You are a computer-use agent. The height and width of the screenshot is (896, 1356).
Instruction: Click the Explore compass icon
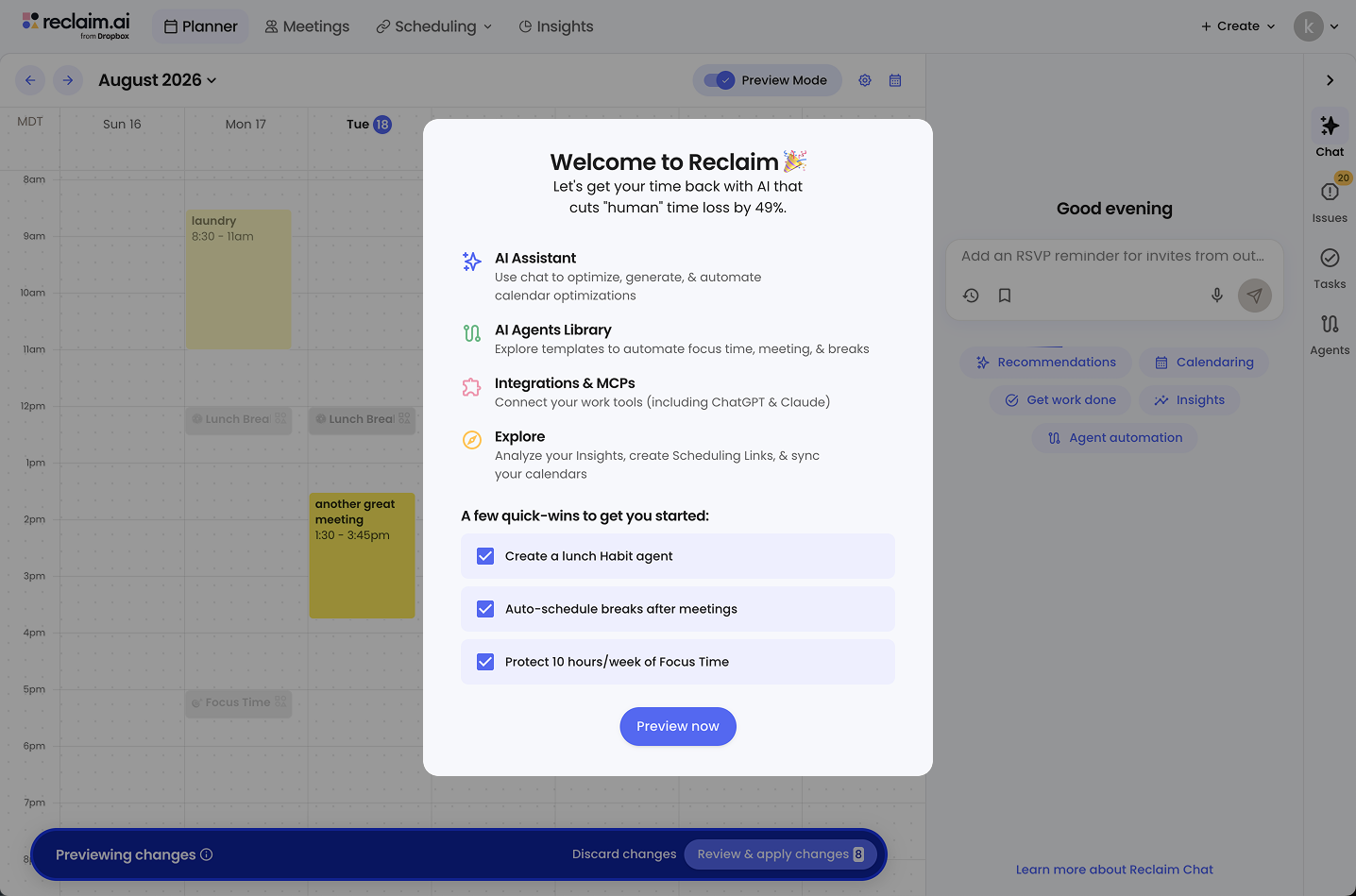tap(472, 440)
